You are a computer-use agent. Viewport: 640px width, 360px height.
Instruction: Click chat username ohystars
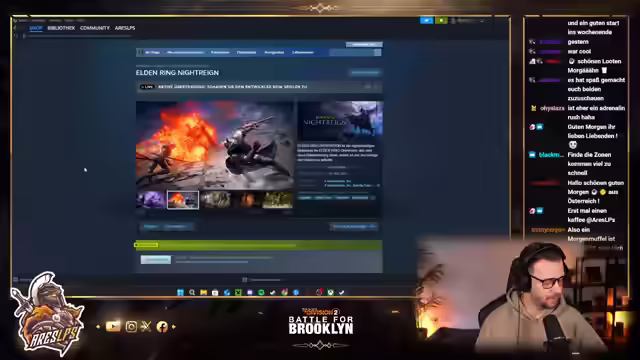click(x=552, y=108)
